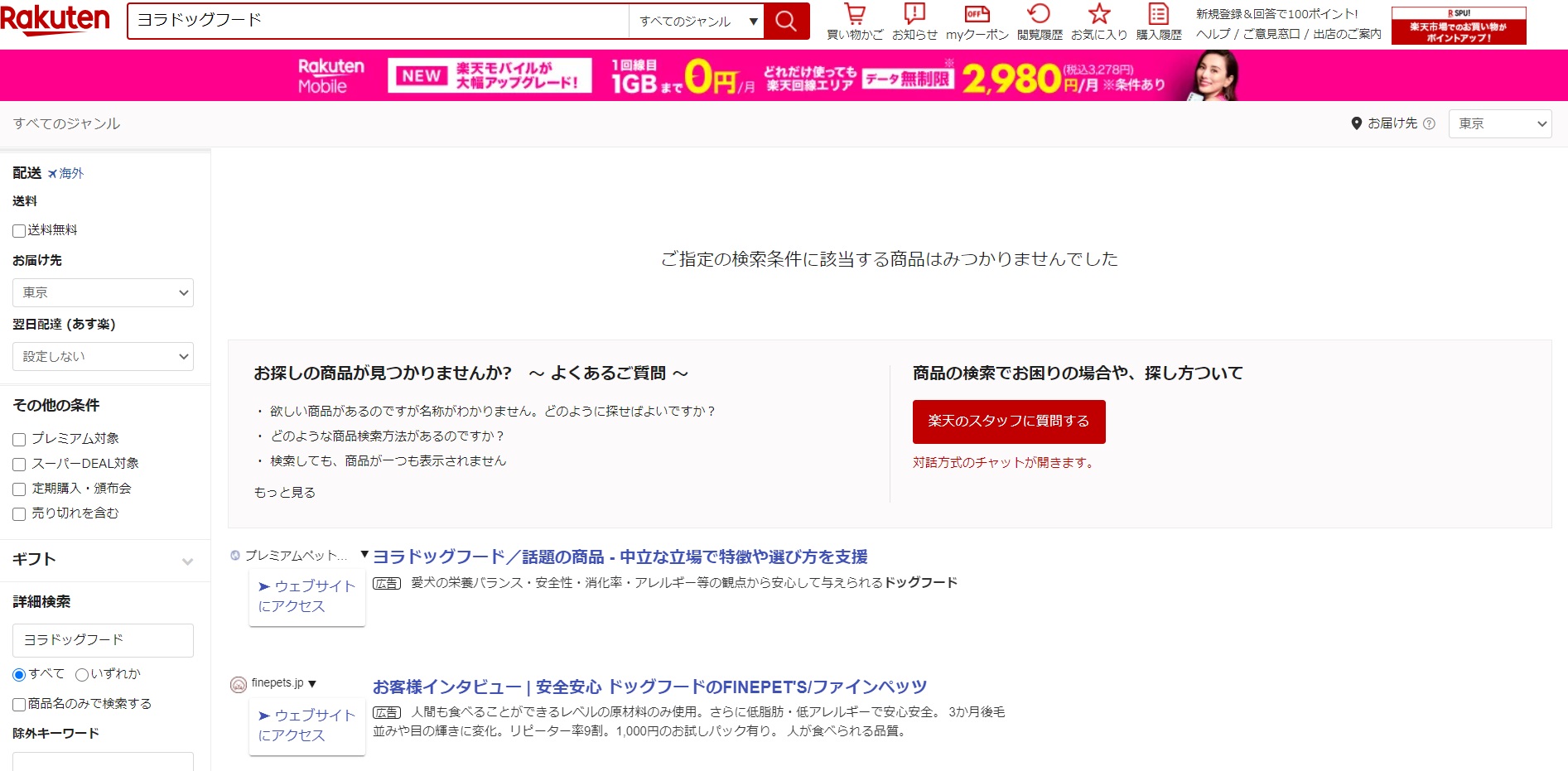The height and width of the screenshot is (771, 1568).
Task: Open お客様インタビュー FINEPET'S ad title
Action: tap(649, 687)
